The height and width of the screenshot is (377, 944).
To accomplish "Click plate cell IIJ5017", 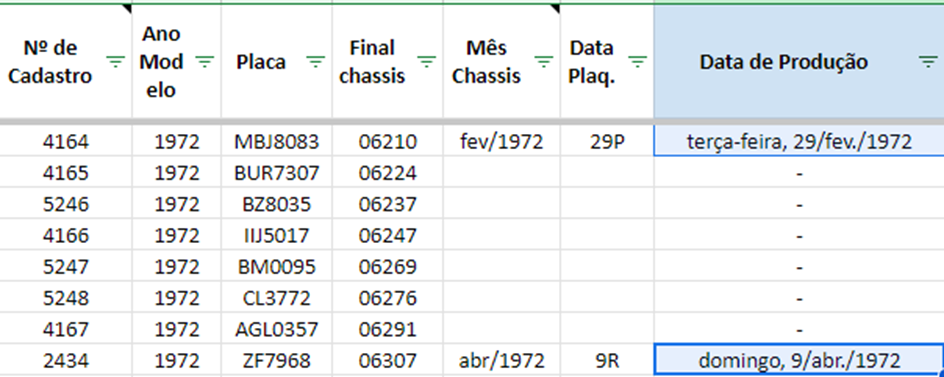I will point(276,235).
